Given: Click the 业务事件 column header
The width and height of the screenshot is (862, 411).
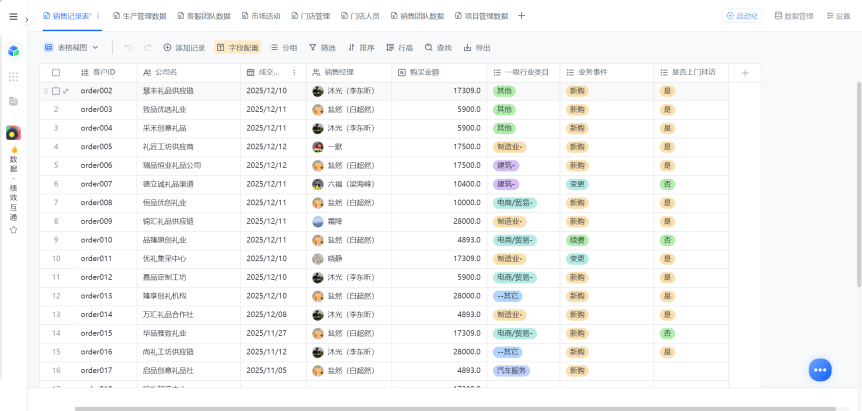Looking at the screenshot, I should [607, 73].
